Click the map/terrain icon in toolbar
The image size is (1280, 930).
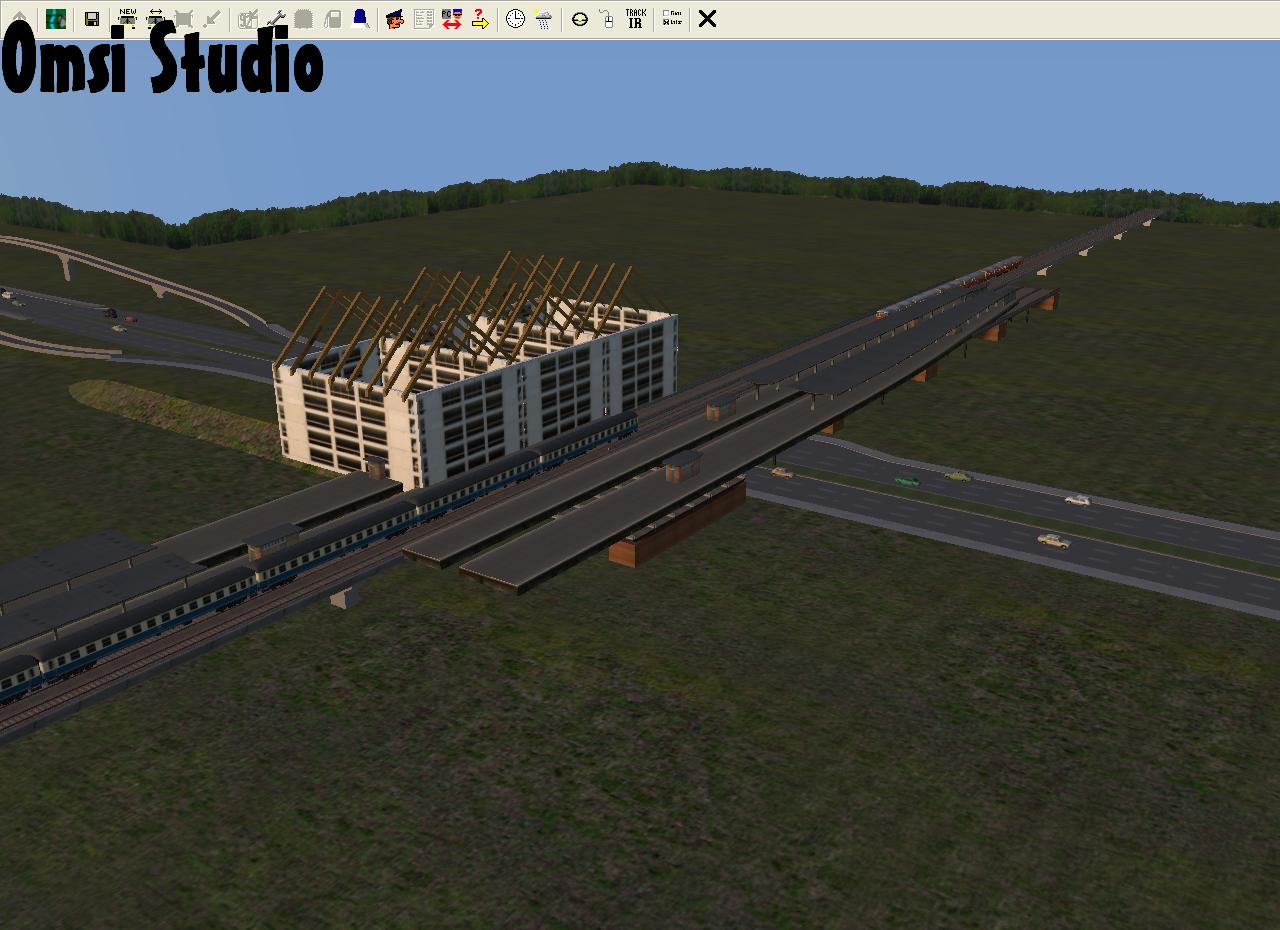tap(56, 19)
